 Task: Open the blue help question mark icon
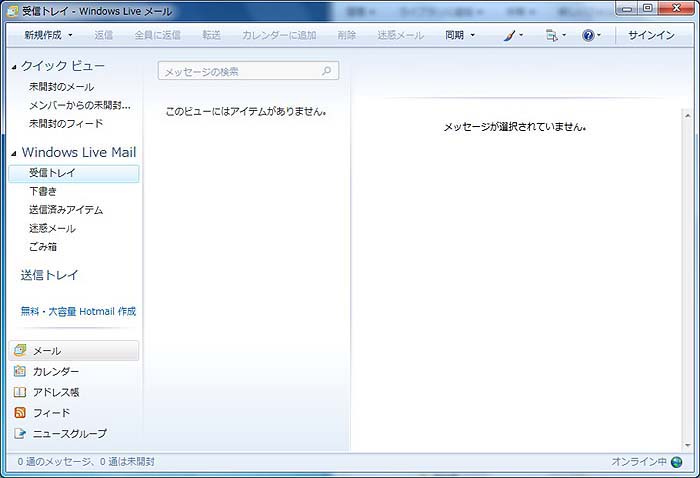click(x=589, y=35)
